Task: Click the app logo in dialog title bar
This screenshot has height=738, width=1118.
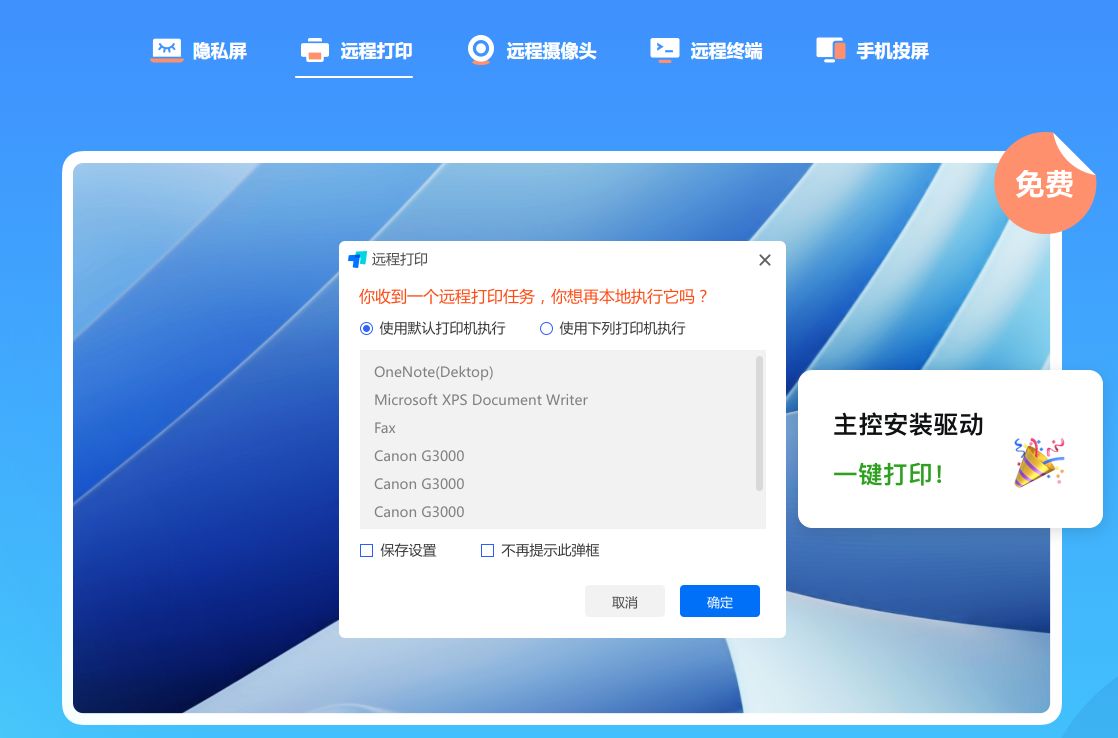Action: click(x=357, y=260)
